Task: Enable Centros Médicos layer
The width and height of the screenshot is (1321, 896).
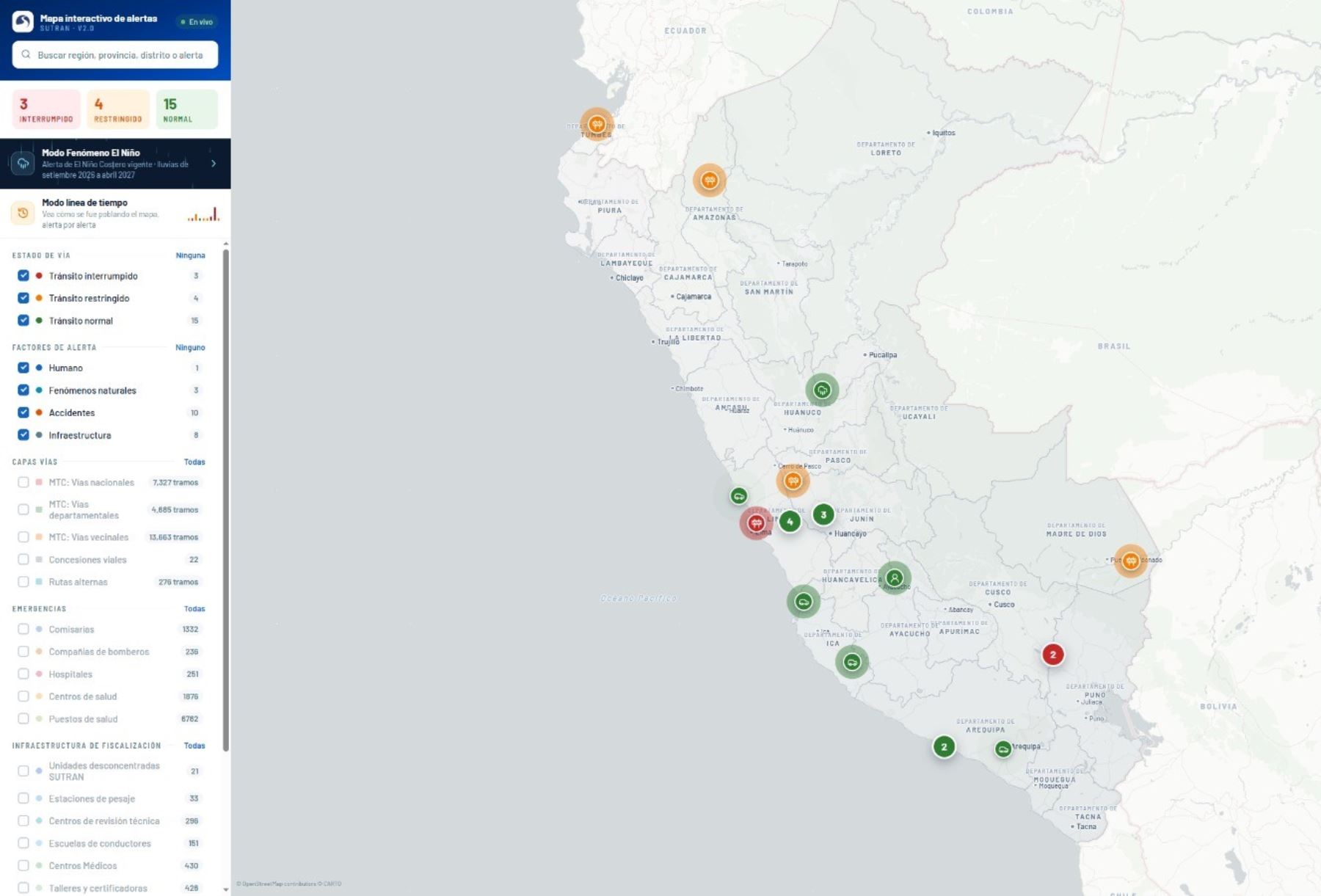Action: coord(23,865)
